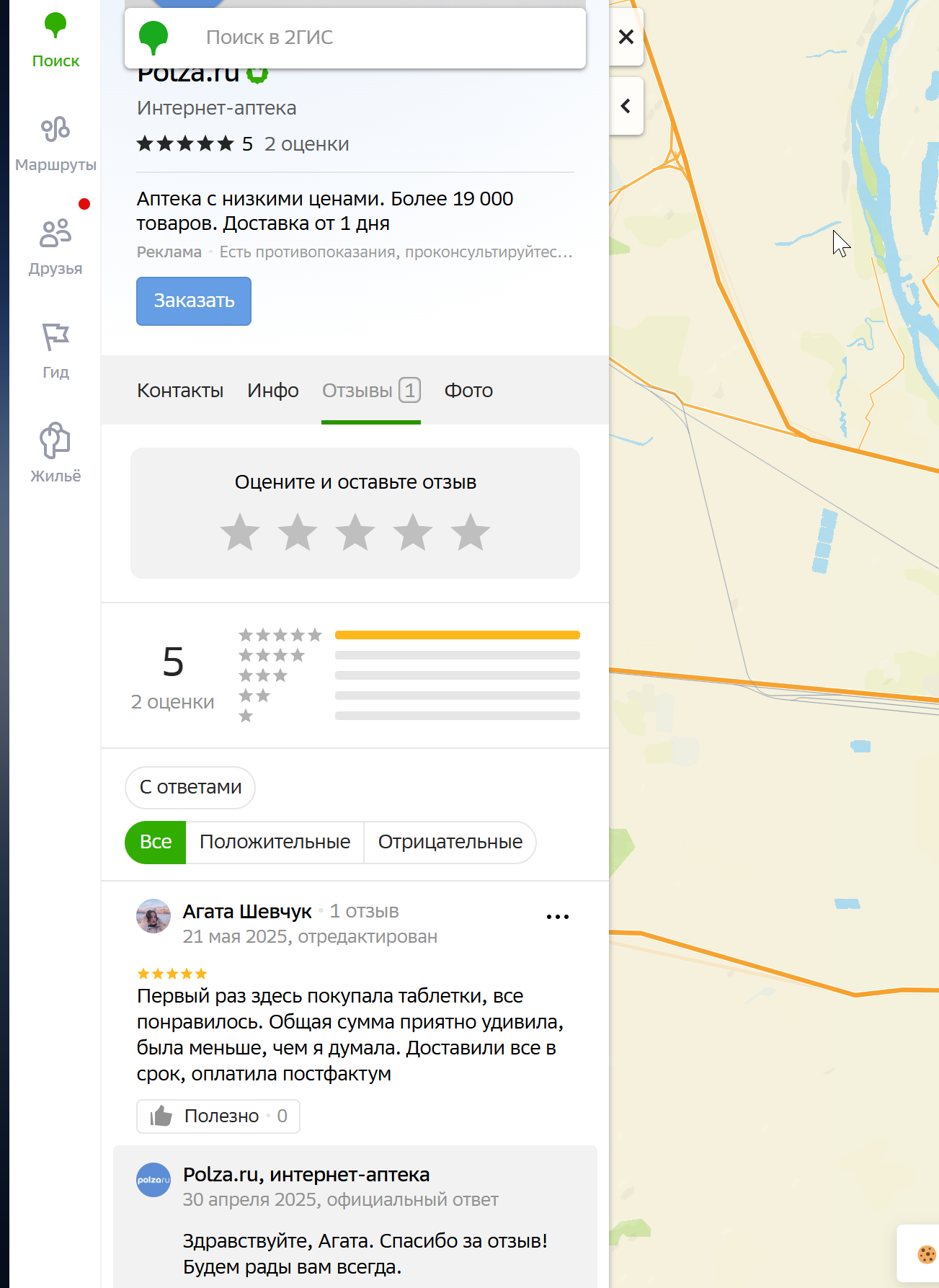
Task: Show only Отрицательные reviews
Action: point(450,842)
